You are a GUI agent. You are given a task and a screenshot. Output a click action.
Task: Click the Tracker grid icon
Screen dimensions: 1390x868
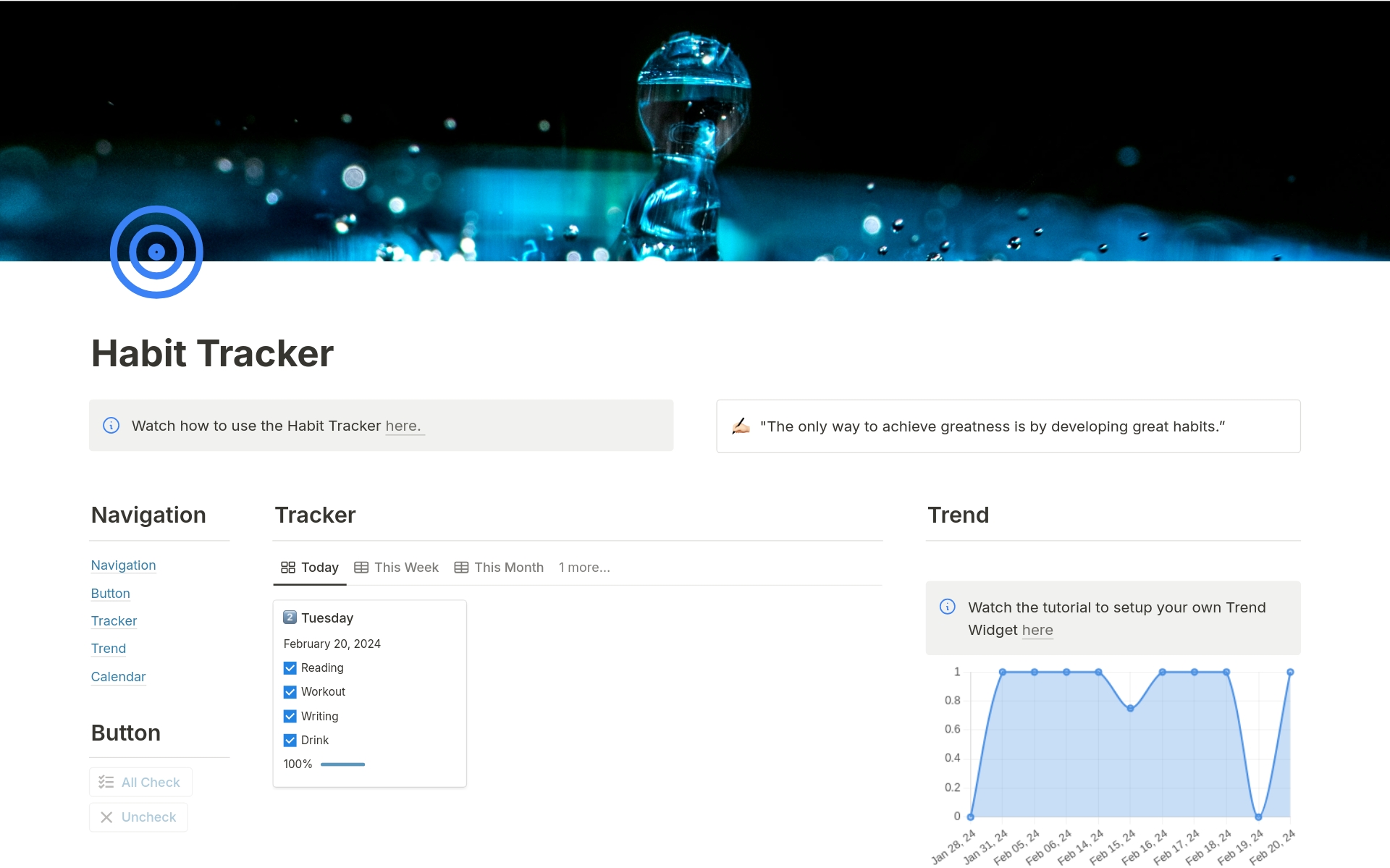(288, 567)
